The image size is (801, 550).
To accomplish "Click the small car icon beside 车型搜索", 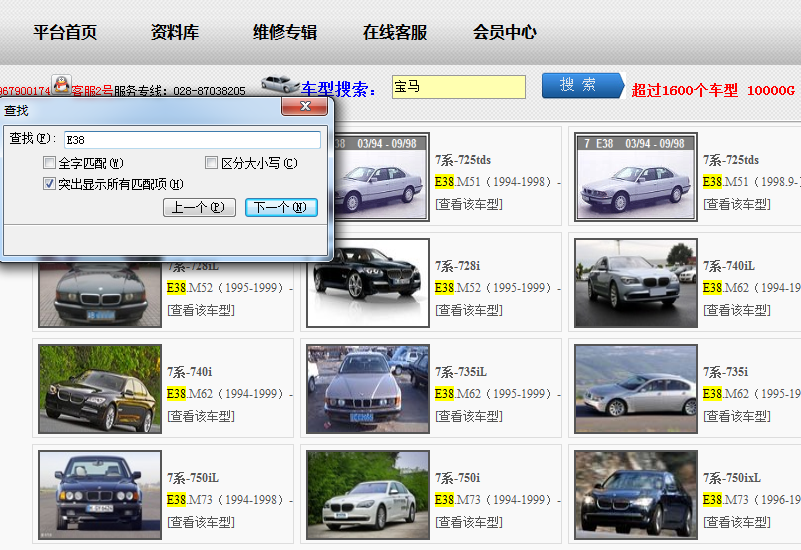I will (280, 84).
